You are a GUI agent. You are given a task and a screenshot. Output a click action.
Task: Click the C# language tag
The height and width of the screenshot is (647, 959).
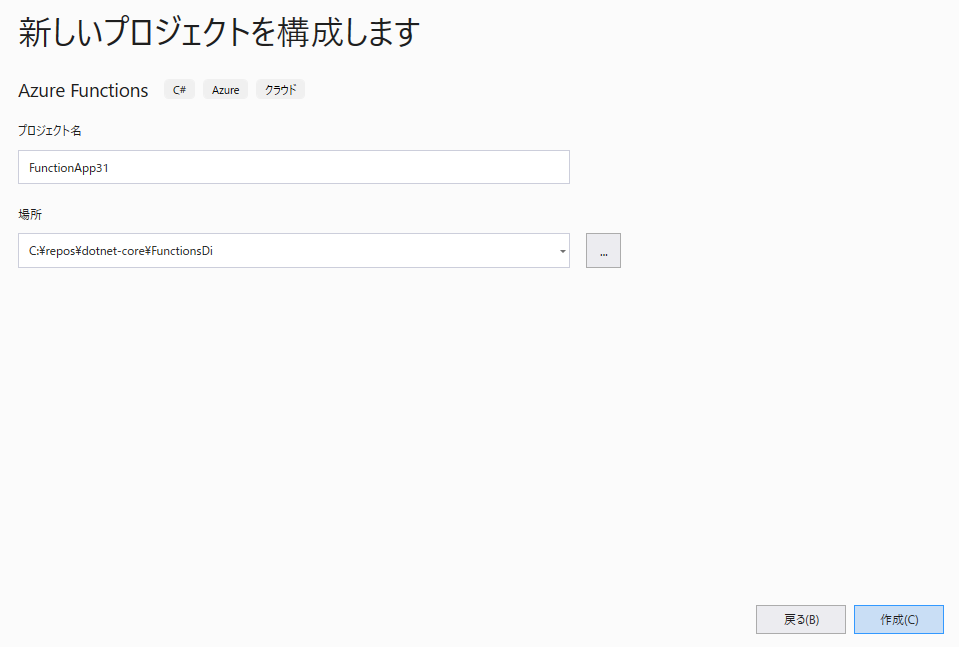tap(179, 90)
